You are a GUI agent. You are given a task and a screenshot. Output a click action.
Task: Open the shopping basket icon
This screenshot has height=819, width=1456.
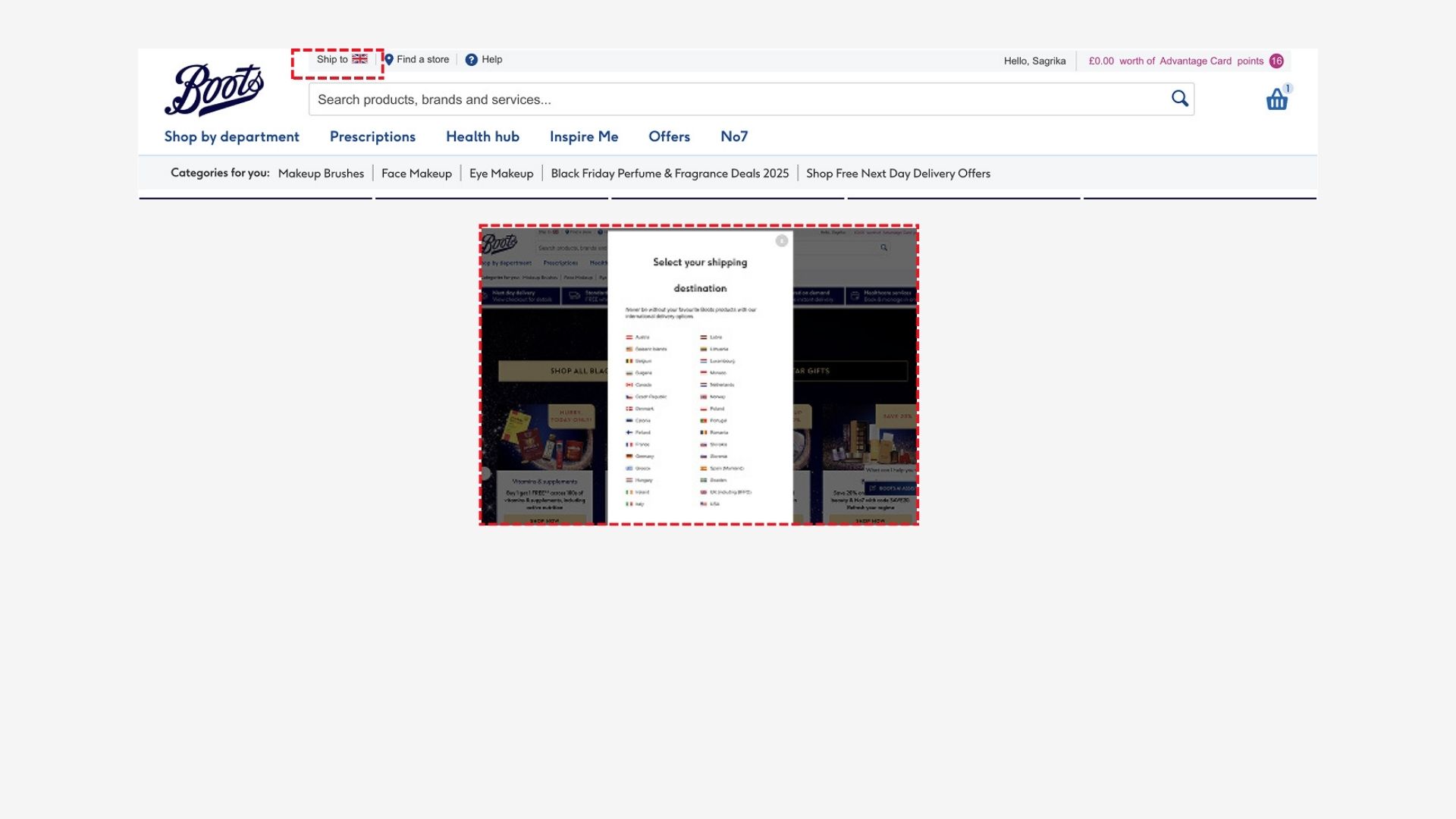click(x=1277, y=99)
